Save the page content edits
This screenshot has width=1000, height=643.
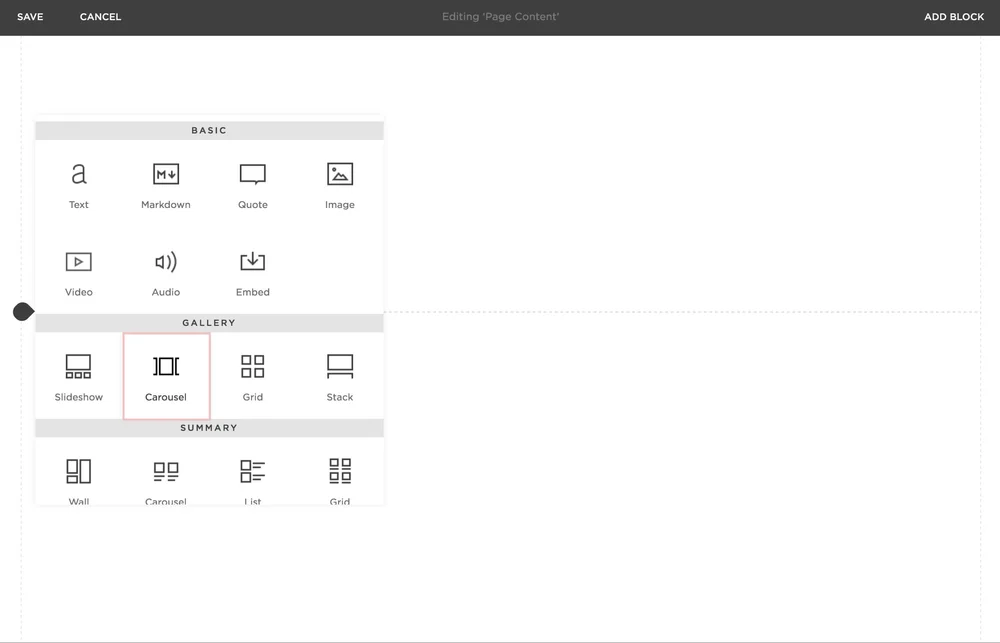[x=30, y=16]
